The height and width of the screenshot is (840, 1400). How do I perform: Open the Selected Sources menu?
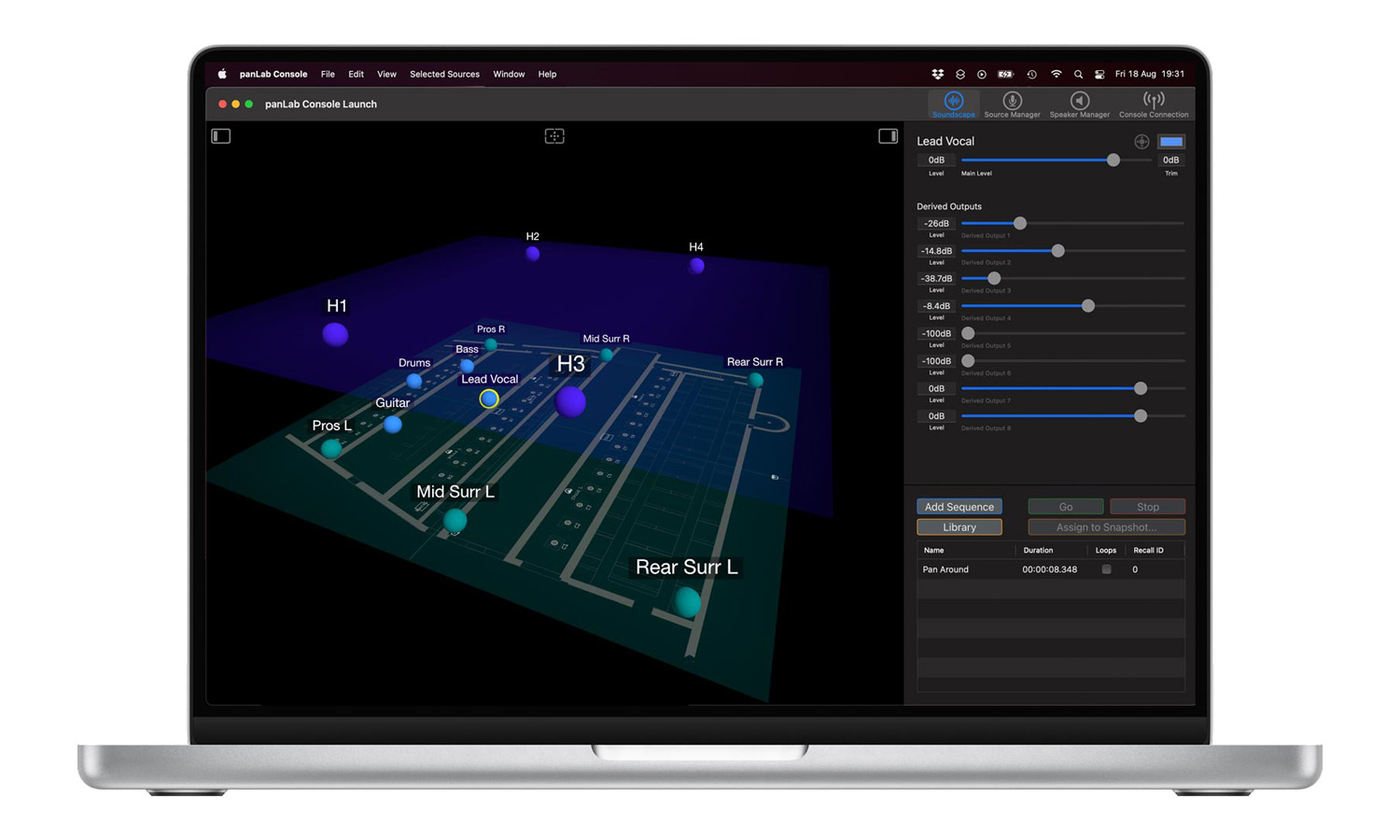coord(444,74)
